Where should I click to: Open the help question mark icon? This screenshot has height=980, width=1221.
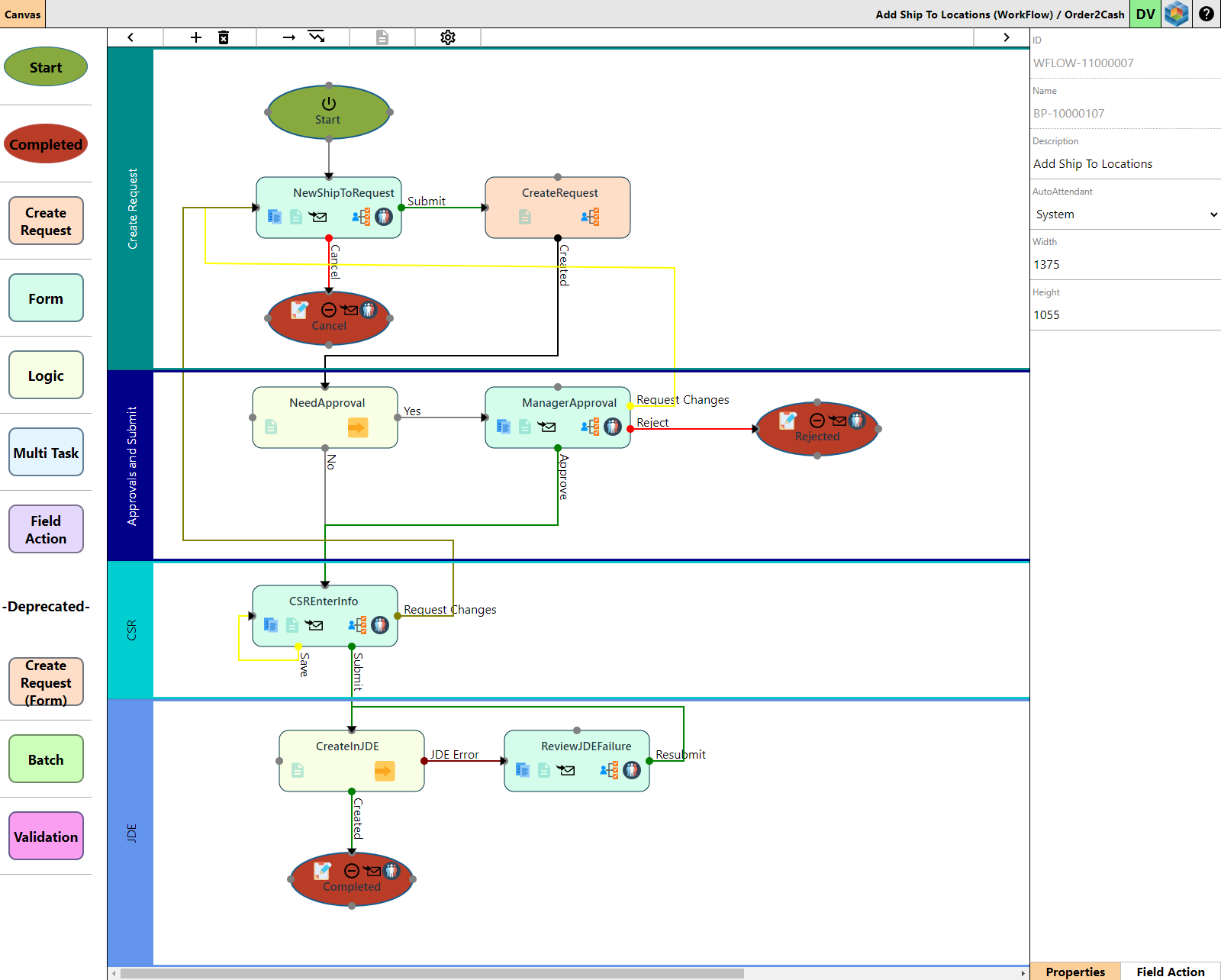pos(1207,14)
